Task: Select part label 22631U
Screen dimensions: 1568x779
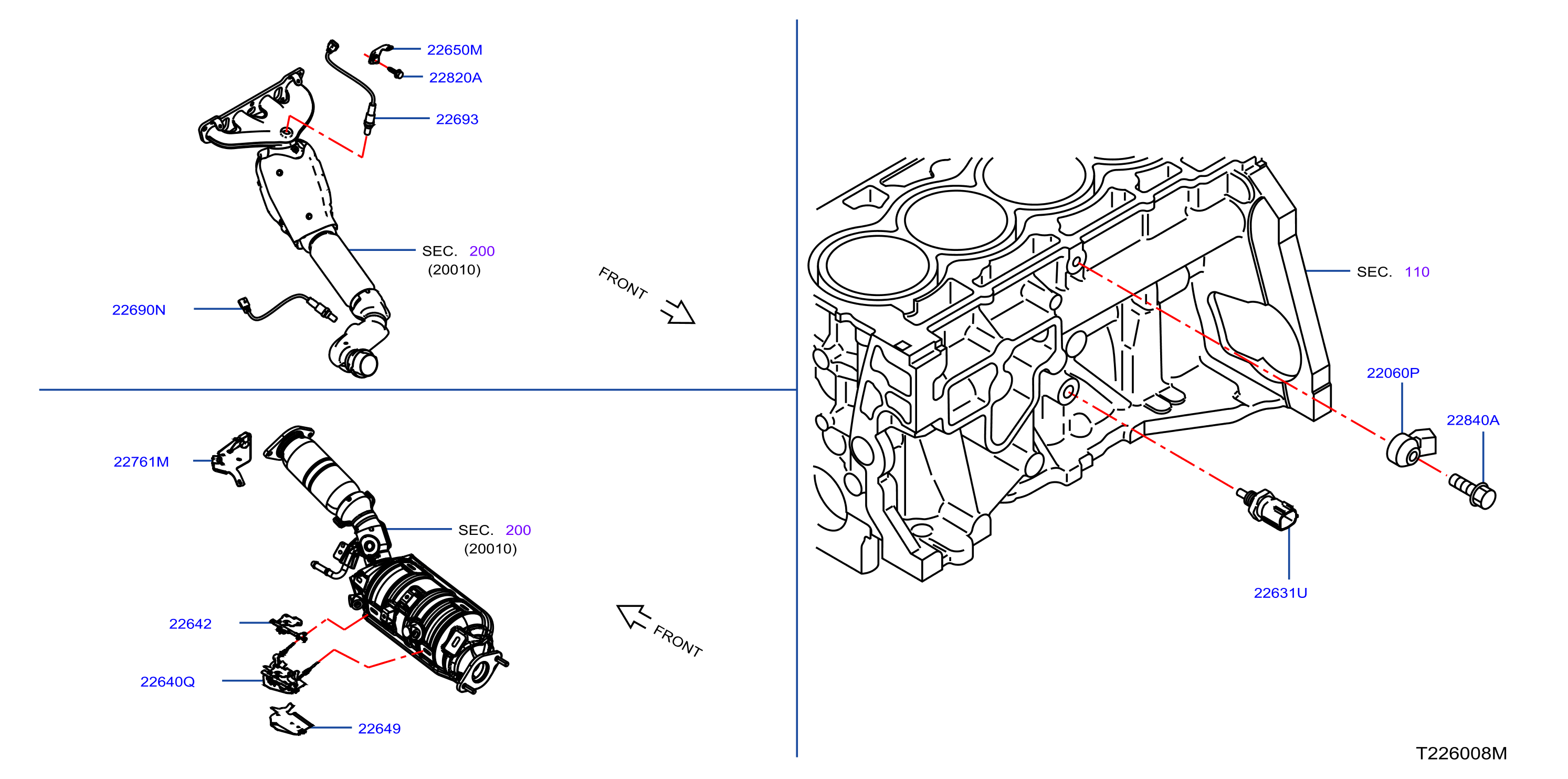Action: coord(1280,593)
